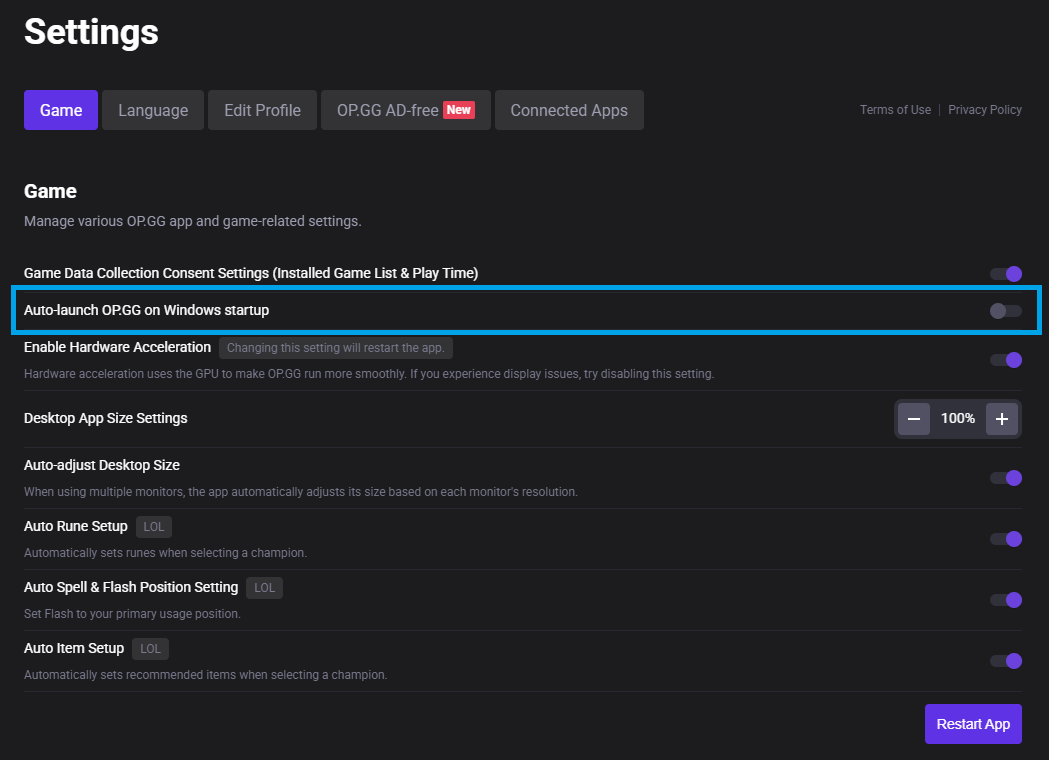Click 'Desktop App Size Settings' label
Screen dimensions: 1049x760
106,418
